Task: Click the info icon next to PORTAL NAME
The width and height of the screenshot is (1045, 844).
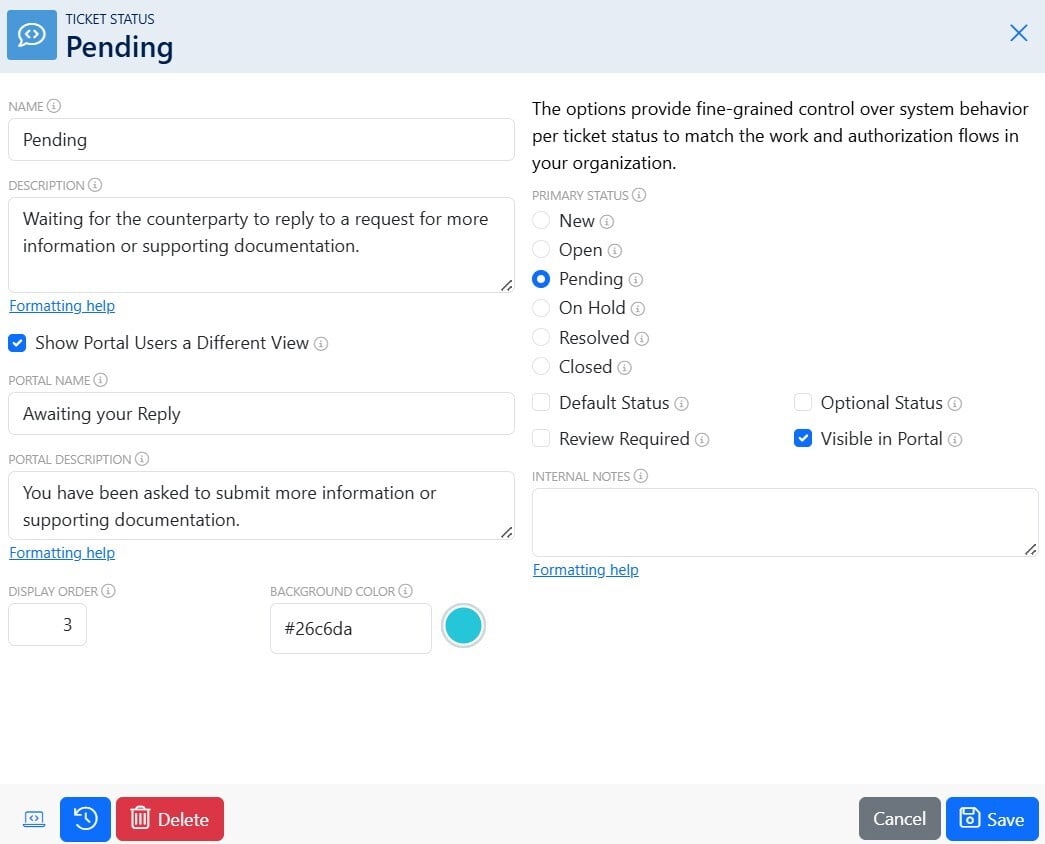Action: [x=101, y=380]
